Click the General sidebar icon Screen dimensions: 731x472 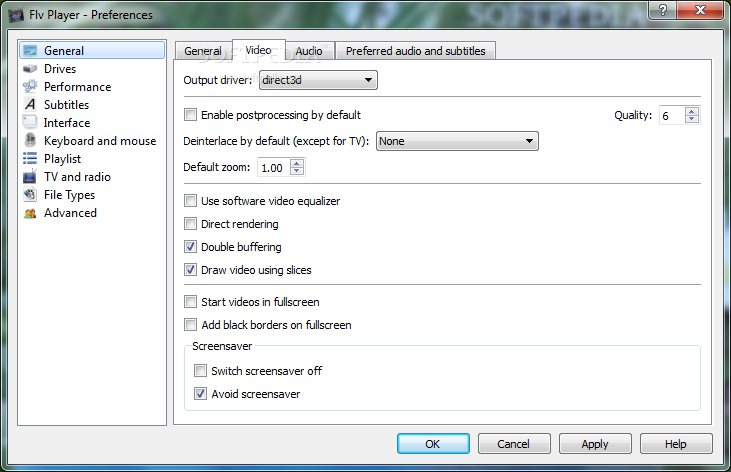tap(30, 50)
